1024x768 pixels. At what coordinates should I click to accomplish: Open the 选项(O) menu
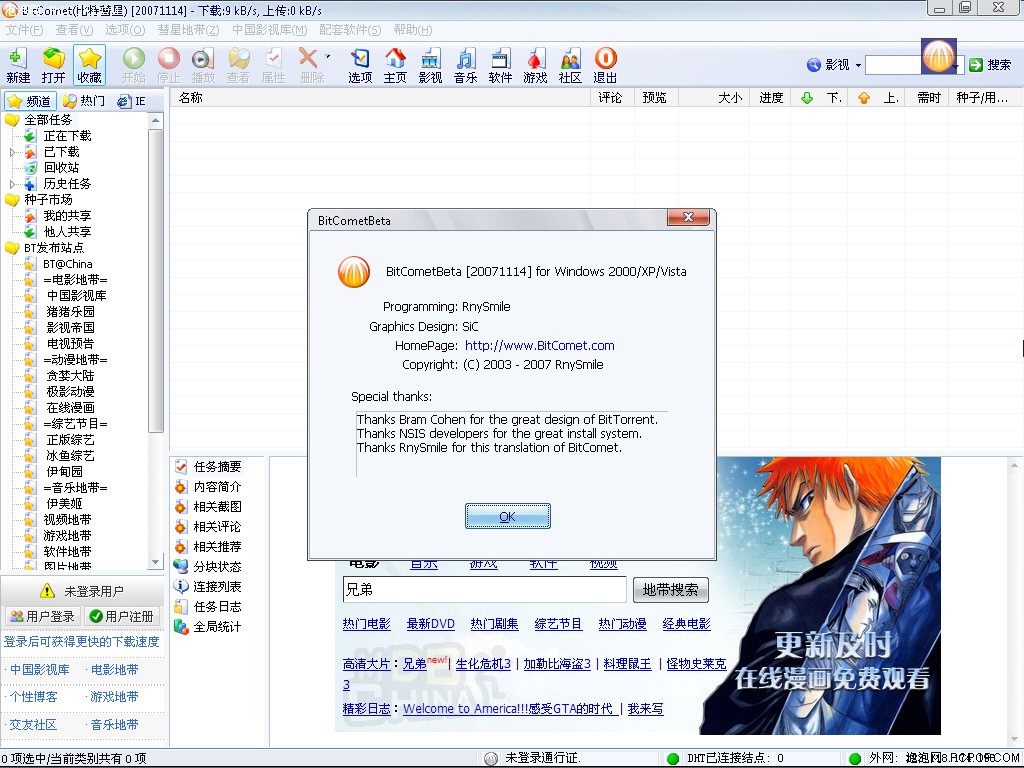coord(125,30)
